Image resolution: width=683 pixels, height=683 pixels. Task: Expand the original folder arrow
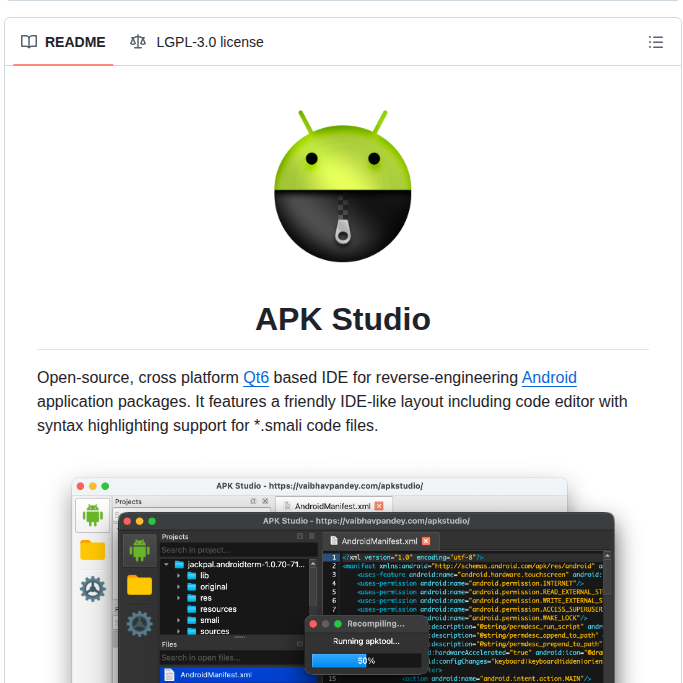(178, 587)
